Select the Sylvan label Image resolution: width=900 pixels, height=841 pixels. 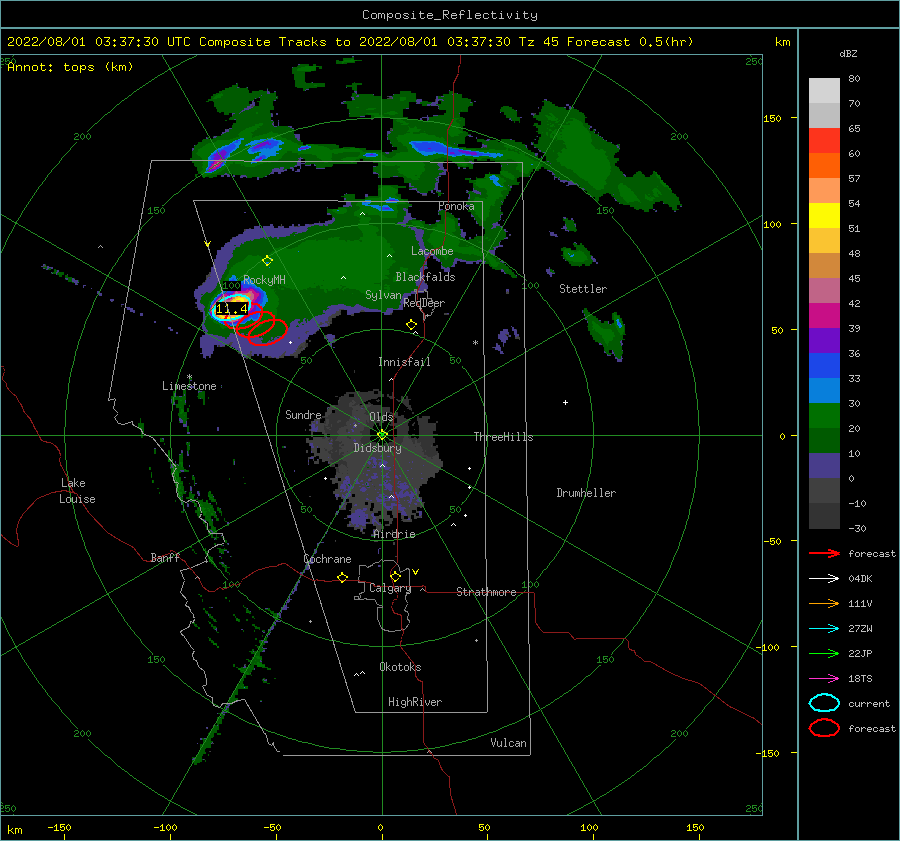pyautogui.click(x=383, y=295)
